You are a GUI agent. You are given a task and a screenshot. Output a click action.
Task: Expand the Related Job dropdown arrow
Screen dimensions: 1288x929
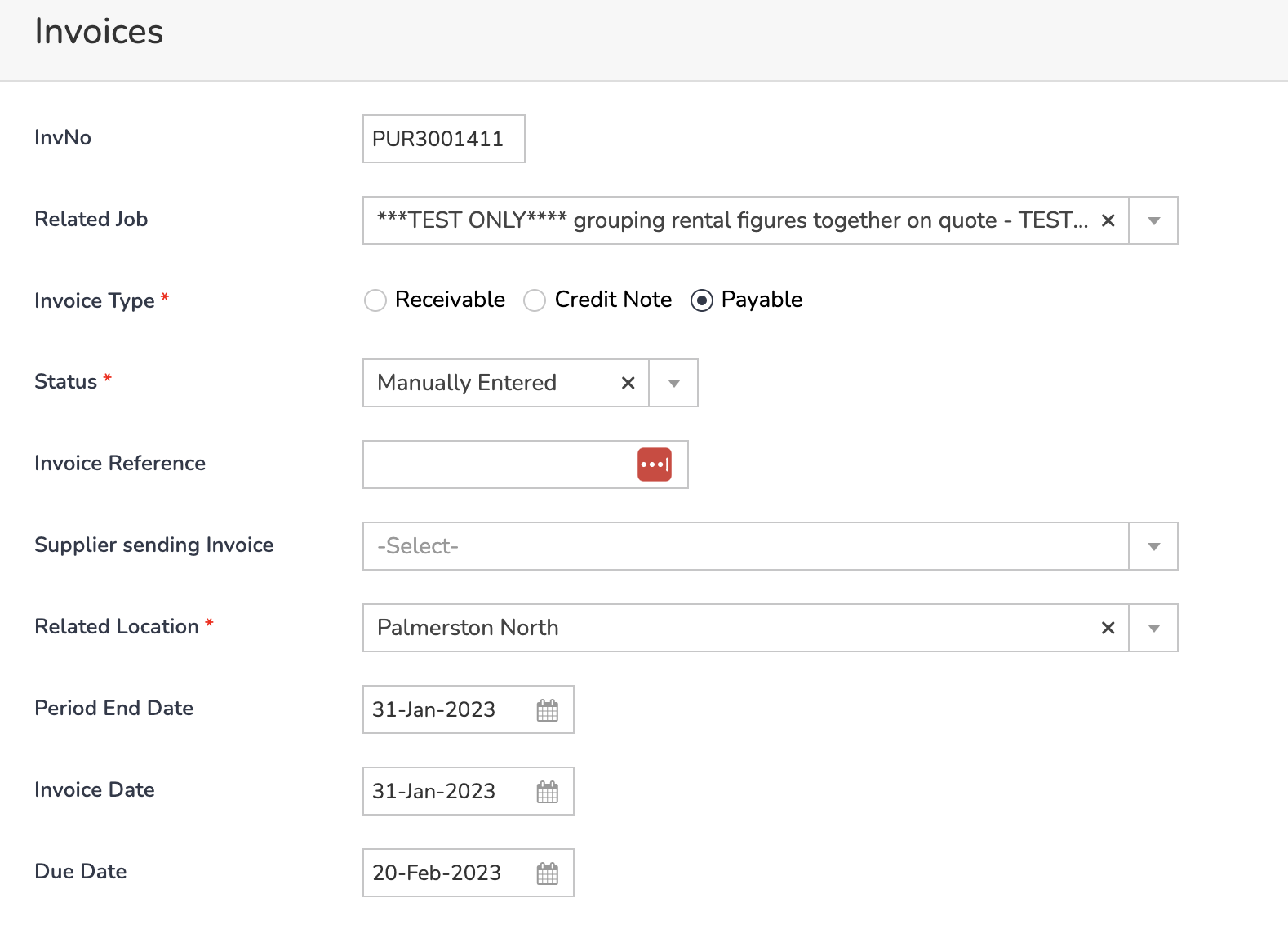point(1153,220)
